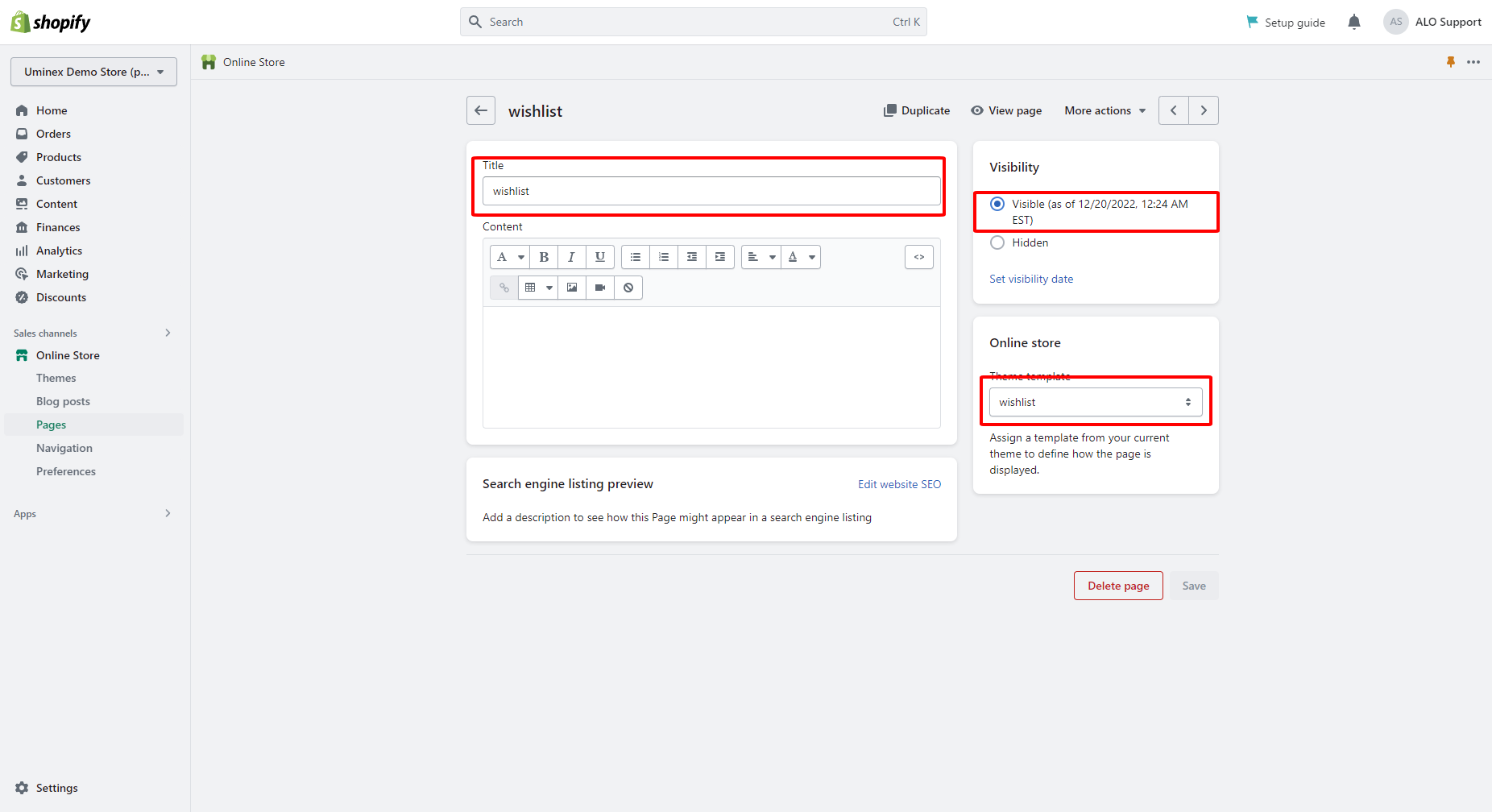Select the Hidden visibility option
Screen dimensions: 1492x812
[x=997, y=242]
